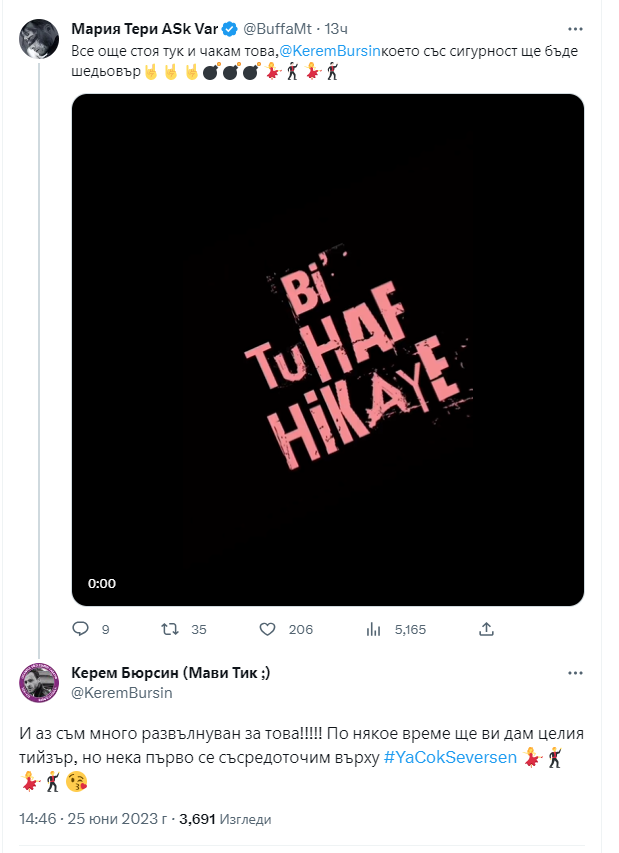Viewport: 619px width, 853px height.
Task: Retweet the post with 35 retweets
Action: (x=171, y=629)
